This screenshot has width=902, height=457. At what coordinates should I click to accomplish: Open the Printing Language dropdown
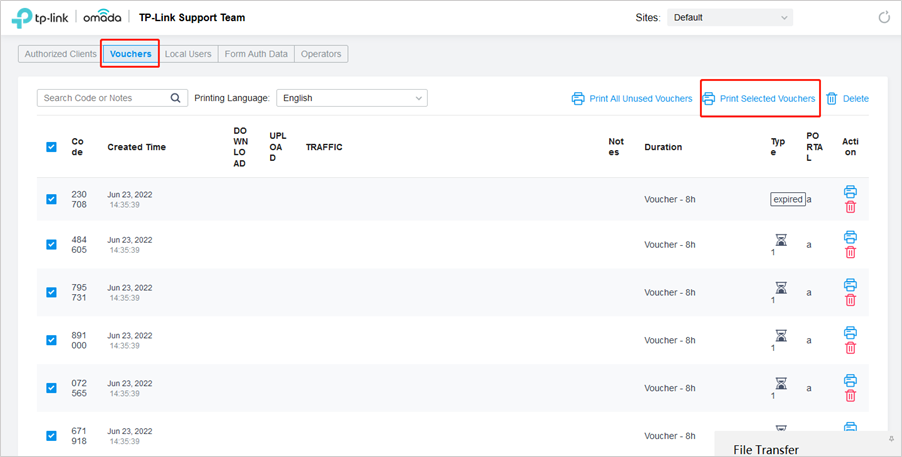(351, 98)
